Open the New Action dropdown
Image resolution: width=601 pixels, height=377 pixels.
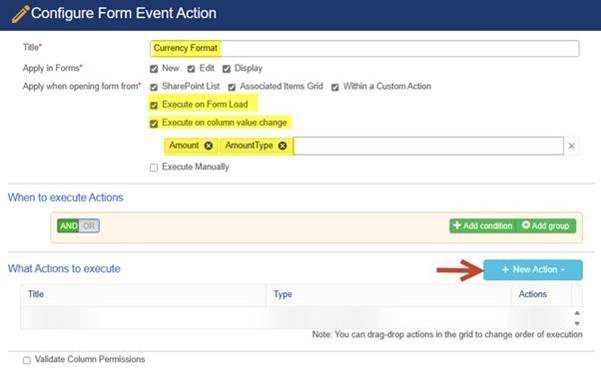533,270
